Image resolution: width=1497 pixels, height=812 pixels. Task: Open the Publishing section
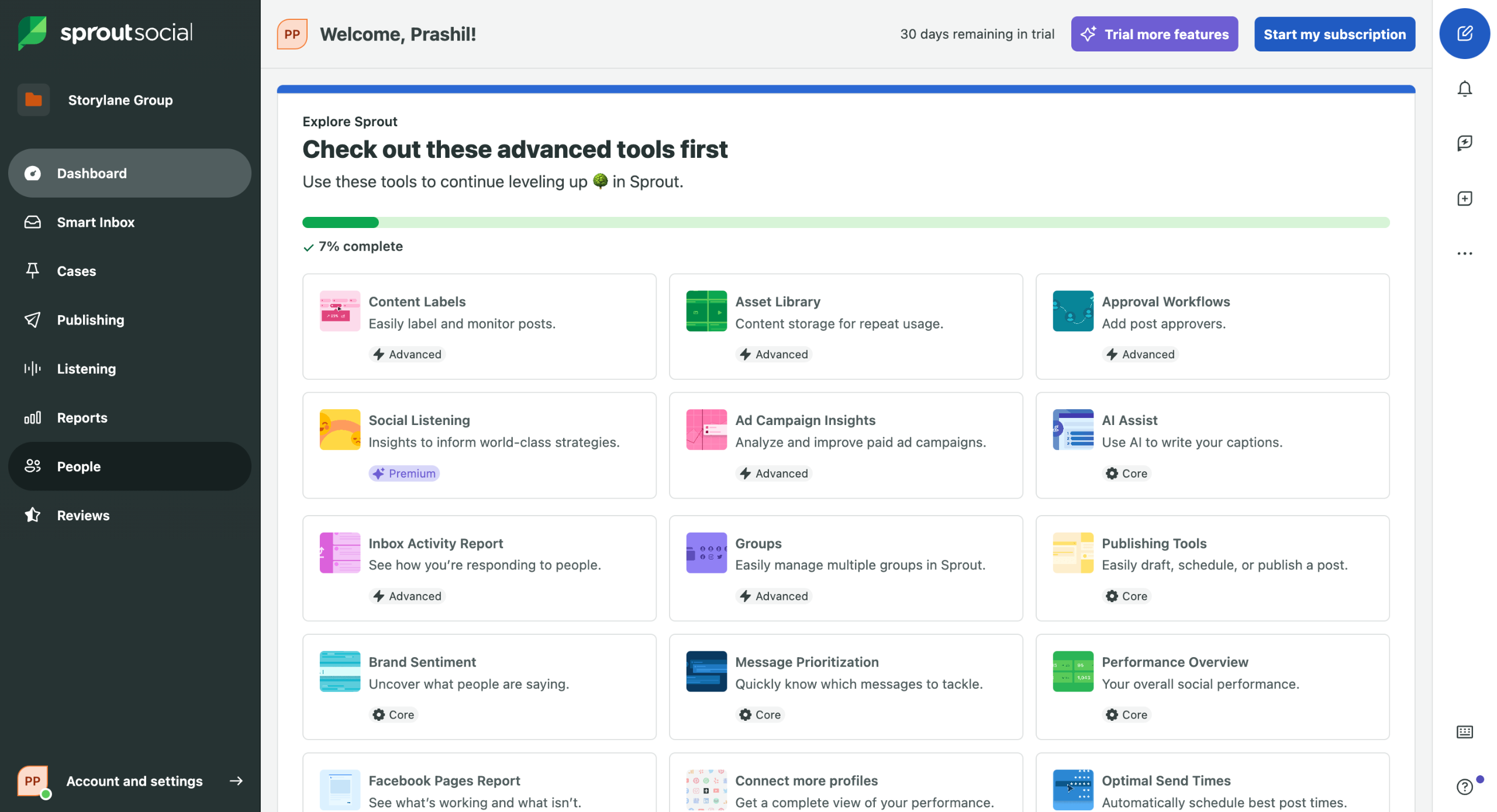[x=91, y=320]
